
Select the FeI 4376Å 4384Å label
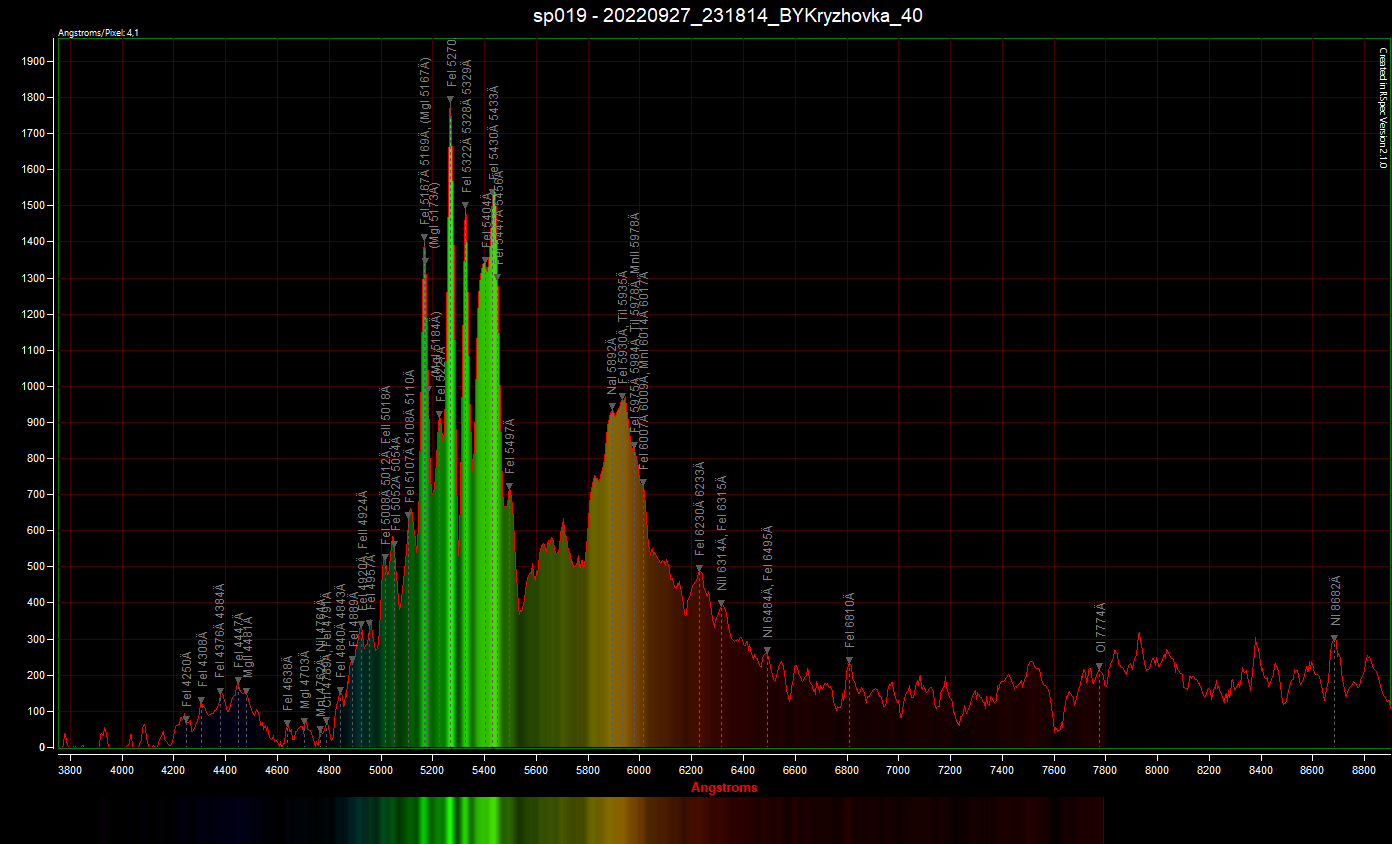[220, 632]
